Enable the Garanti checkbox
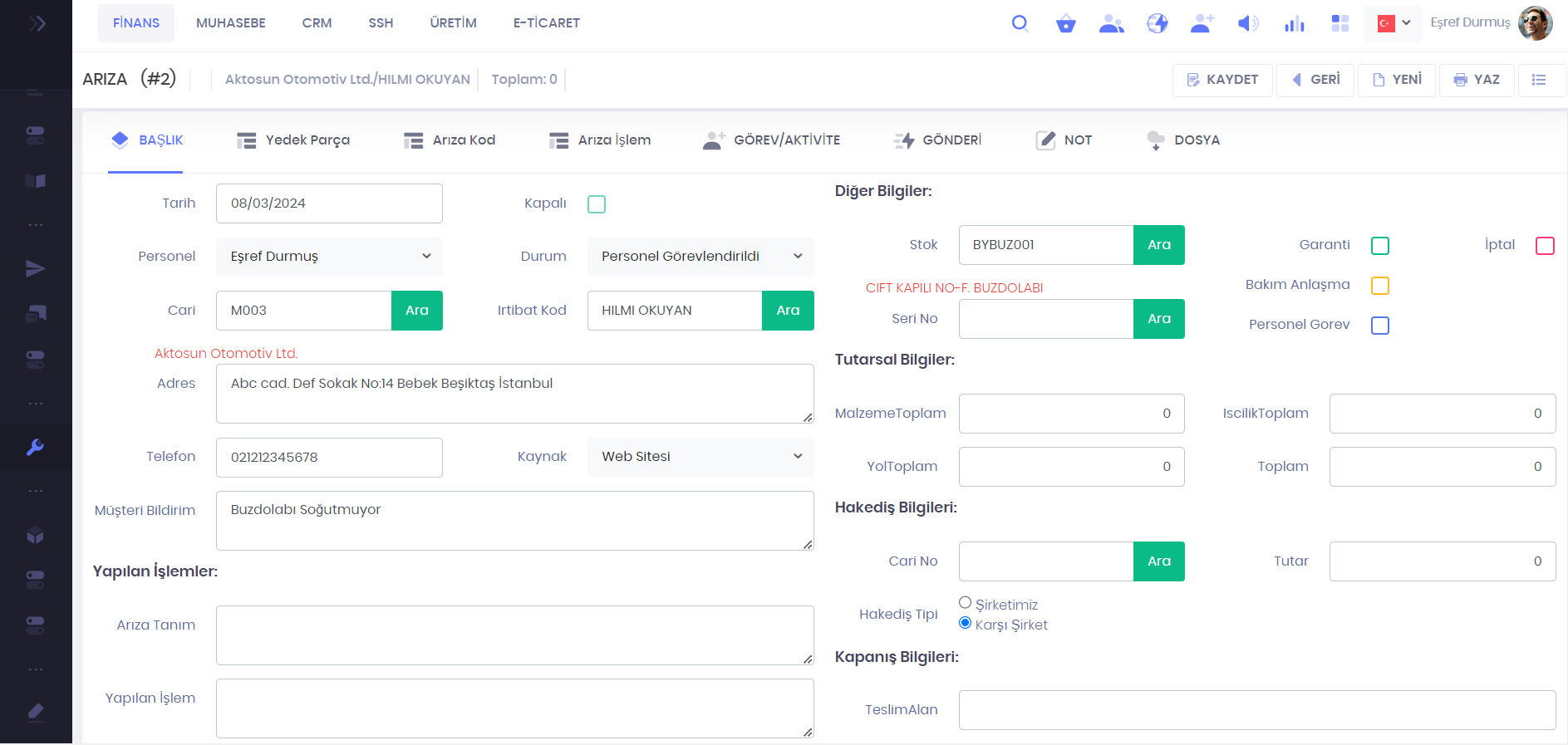Image resolution: width=1568 pixels, height=745 pixels. tap(1380, 246)
